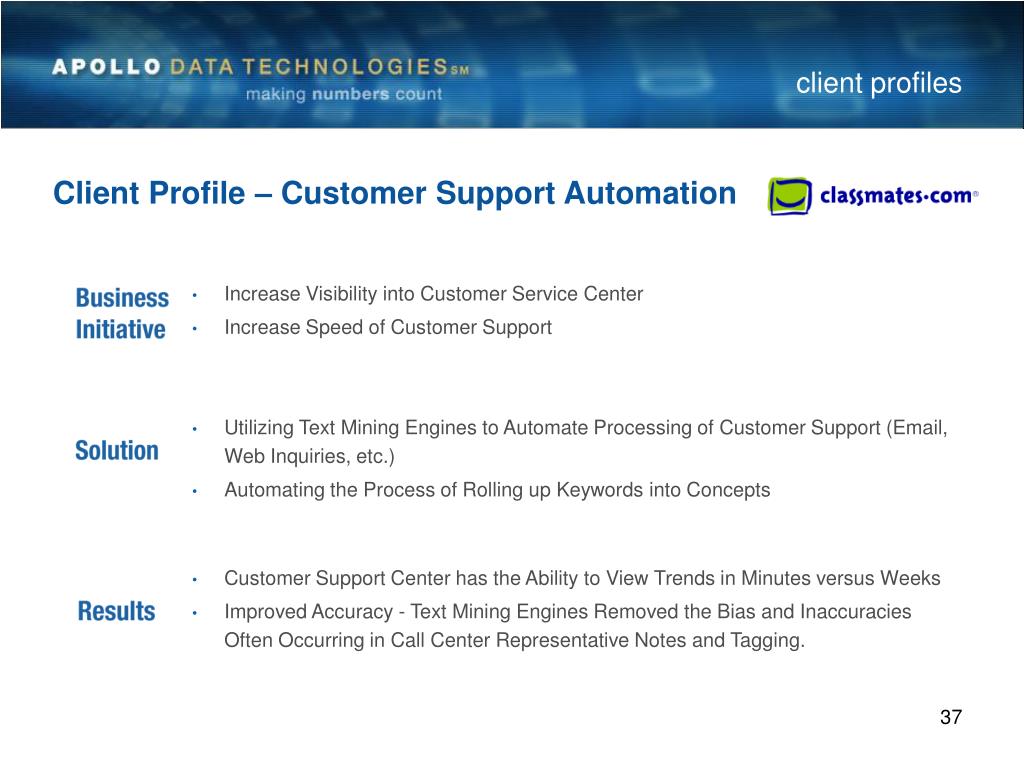
Task: Click the Results section heading
Action: click(116, 611)
